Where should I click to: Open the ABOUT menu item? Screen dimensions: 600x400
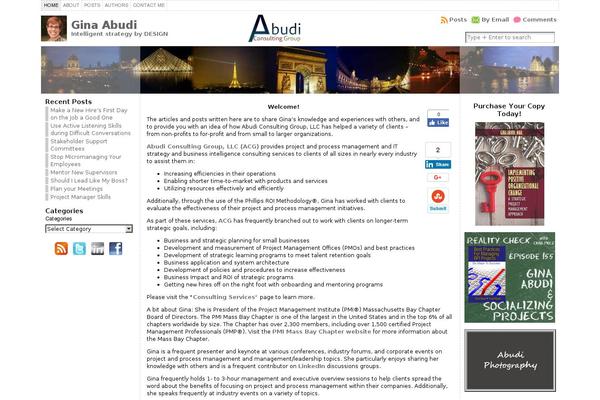[71, 5]
